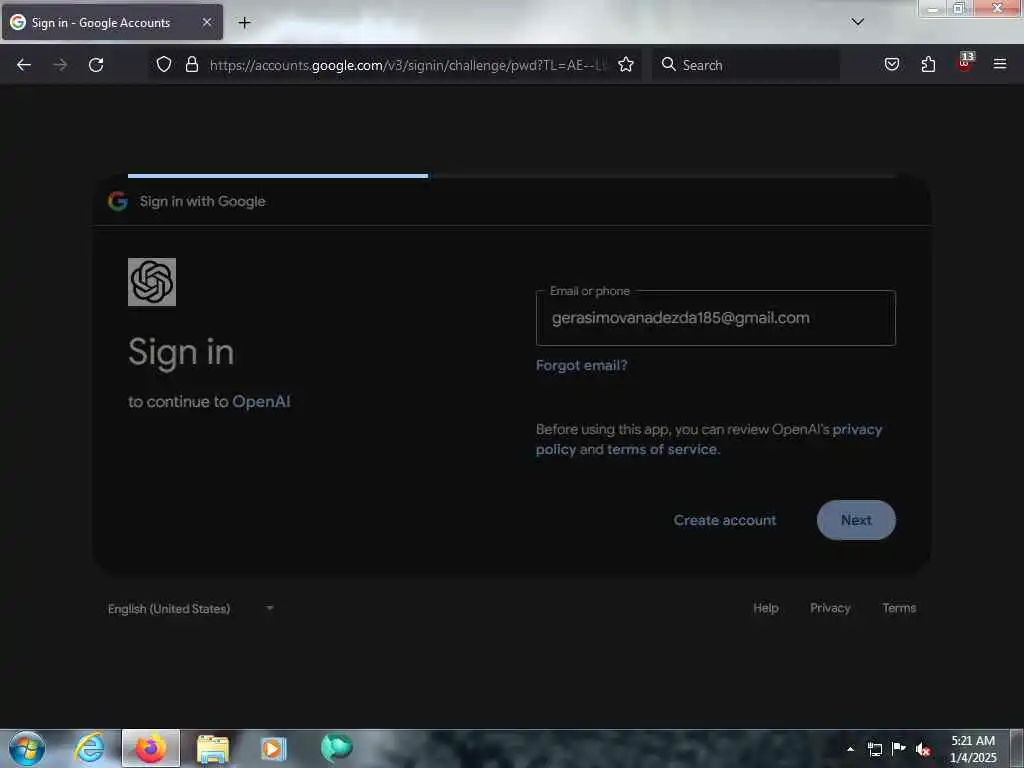Image resolution: width=1024 pixels, height=768 pixels.
Task: Show hidden system tray icons
Action: [x=850, y=749]
